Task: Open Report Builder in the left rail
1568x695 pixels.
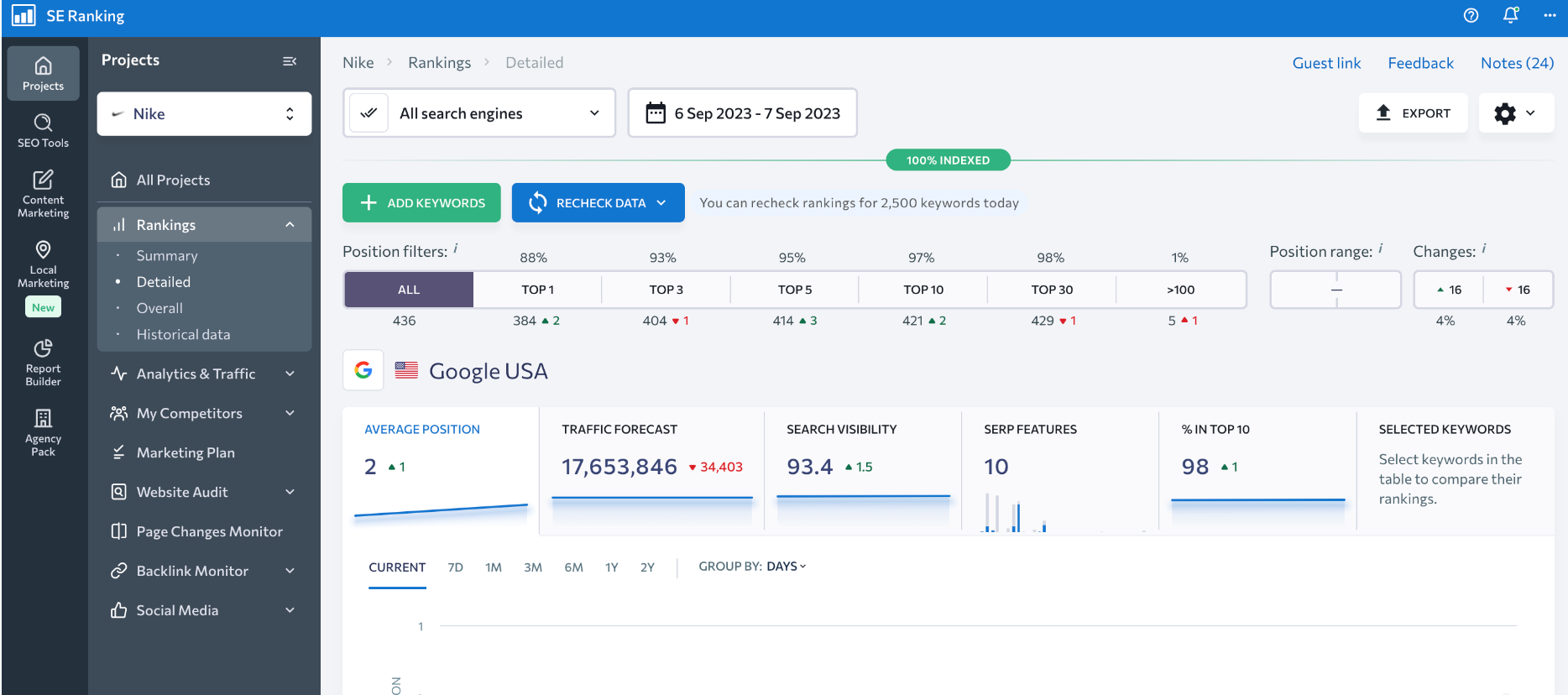Action: click(x=44, y=363)
